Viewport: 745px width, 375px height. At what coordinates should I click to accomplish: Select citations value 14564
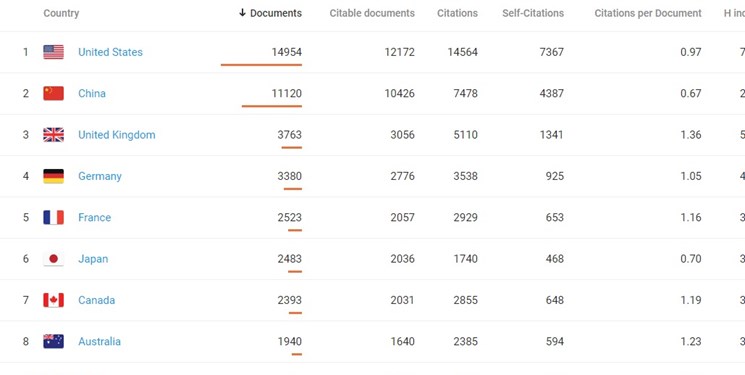click(462, 52)
